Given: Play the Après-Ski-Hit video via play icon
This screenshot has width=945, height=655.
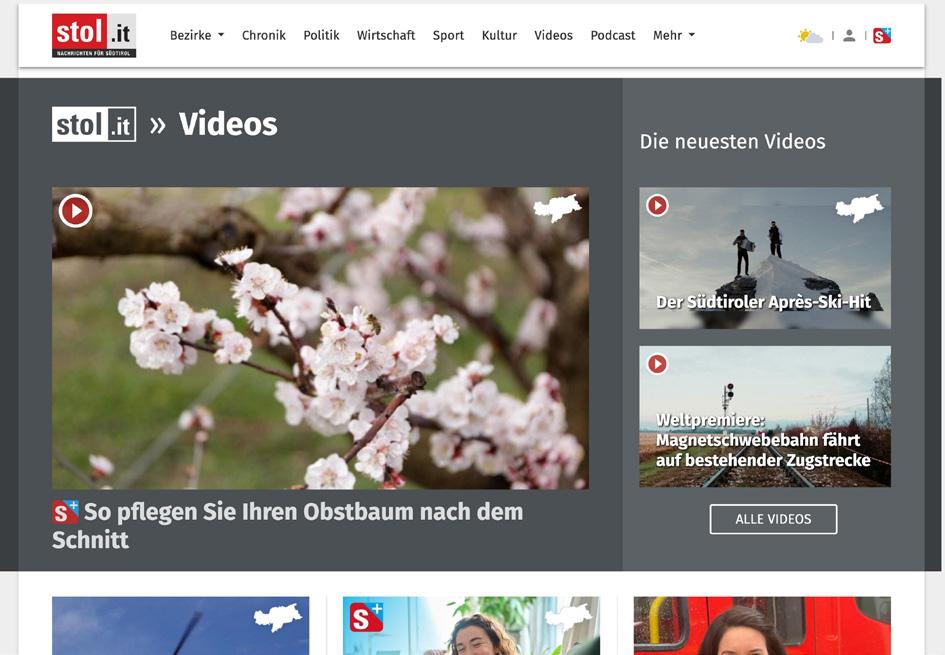Looking at the screenshot, I should coord(658,205).
